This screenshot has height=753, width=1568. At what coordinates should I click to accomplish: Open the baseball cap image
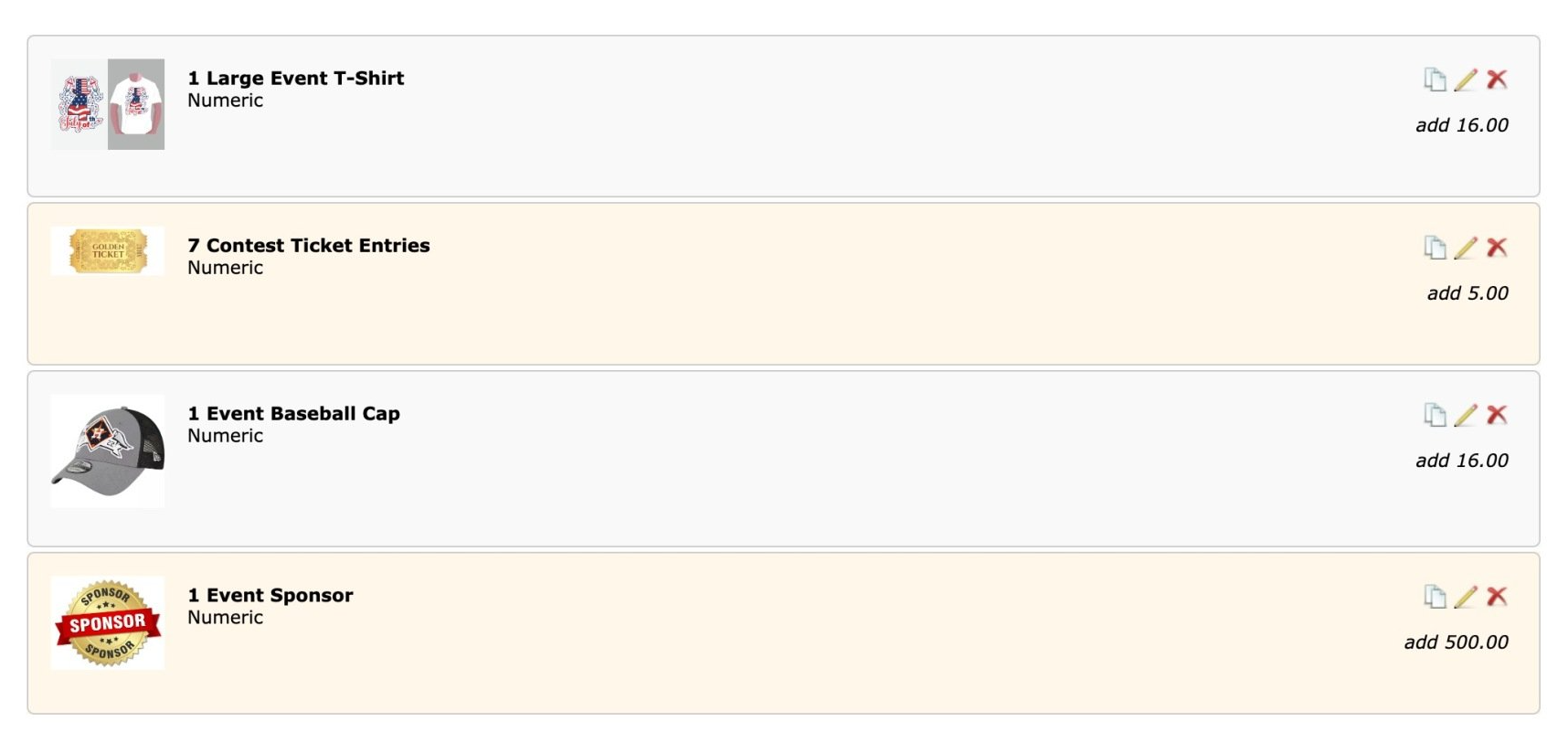tap(108, 451)
